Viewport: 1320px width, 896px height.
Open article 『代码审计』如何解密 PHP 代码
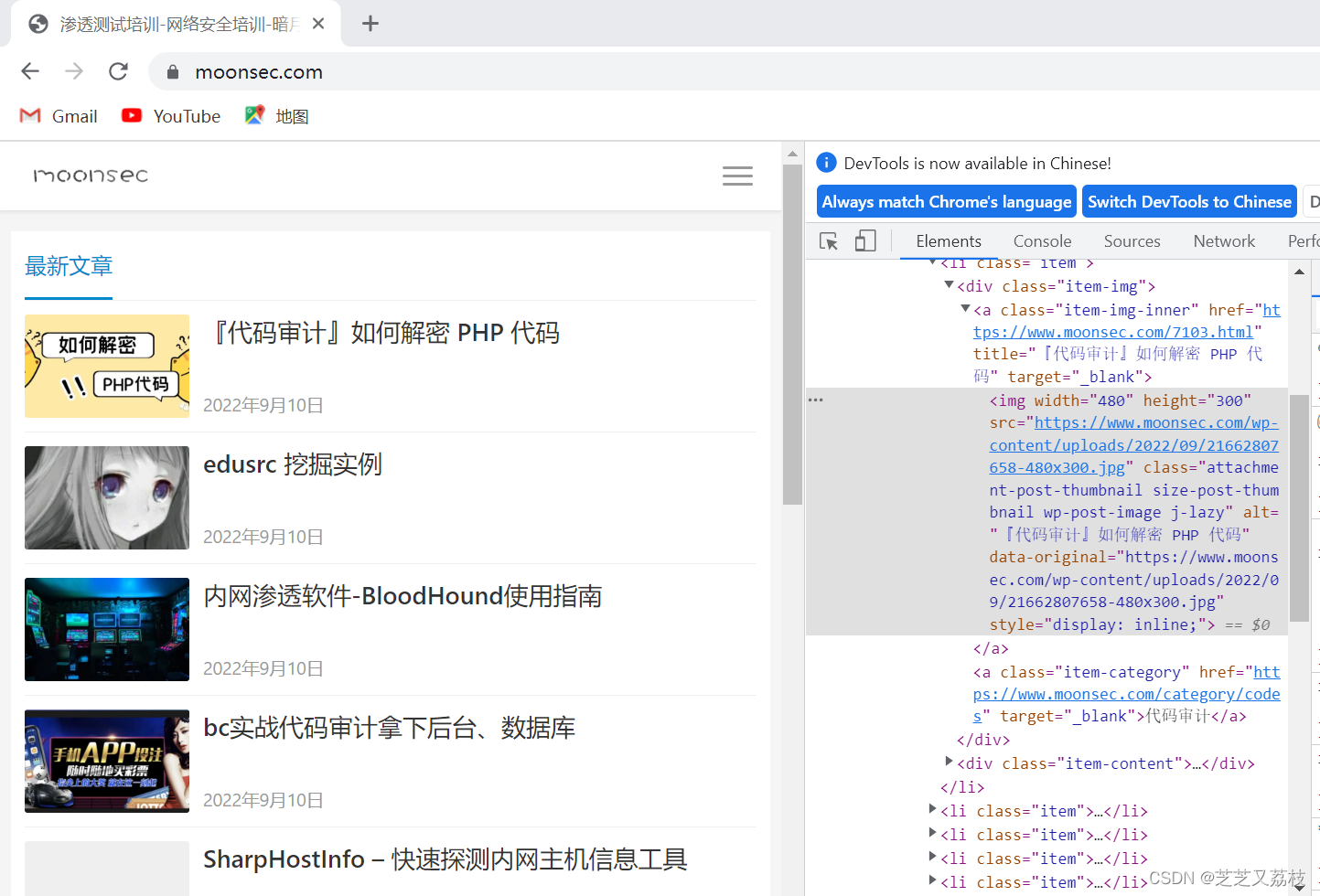(x=382, y=333)
